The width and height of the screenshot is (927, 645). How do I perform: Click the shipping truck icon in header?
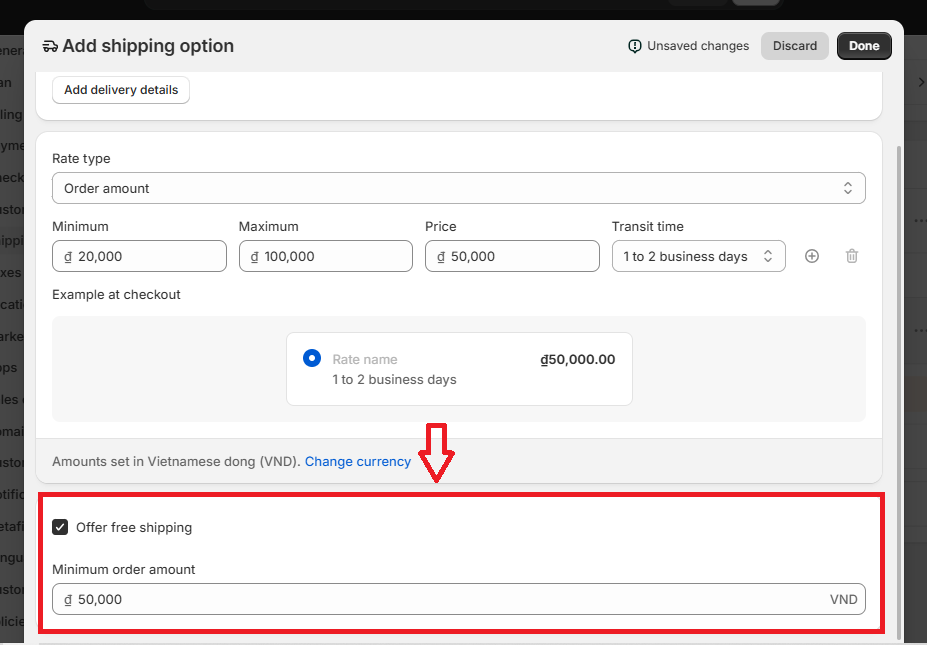pos(50,46)
